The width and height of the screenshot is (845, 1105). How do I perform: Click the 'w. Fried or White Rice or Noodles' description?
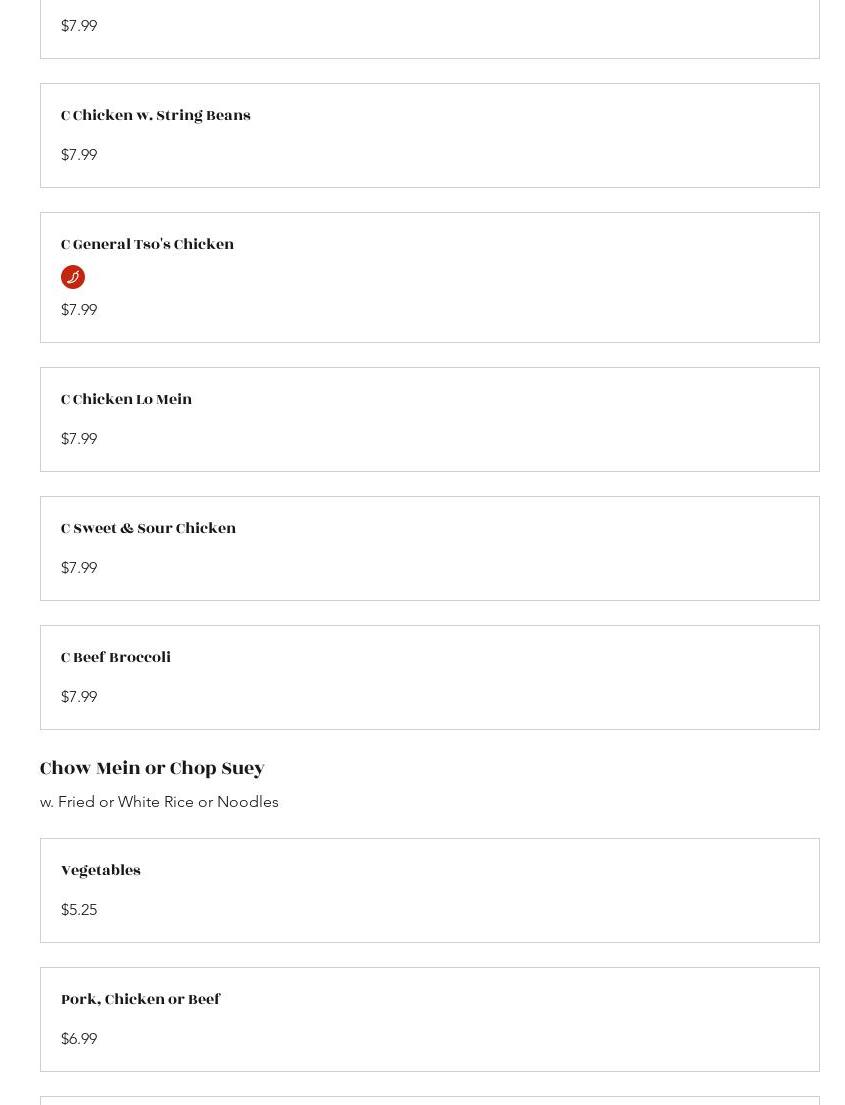point(159,802)
